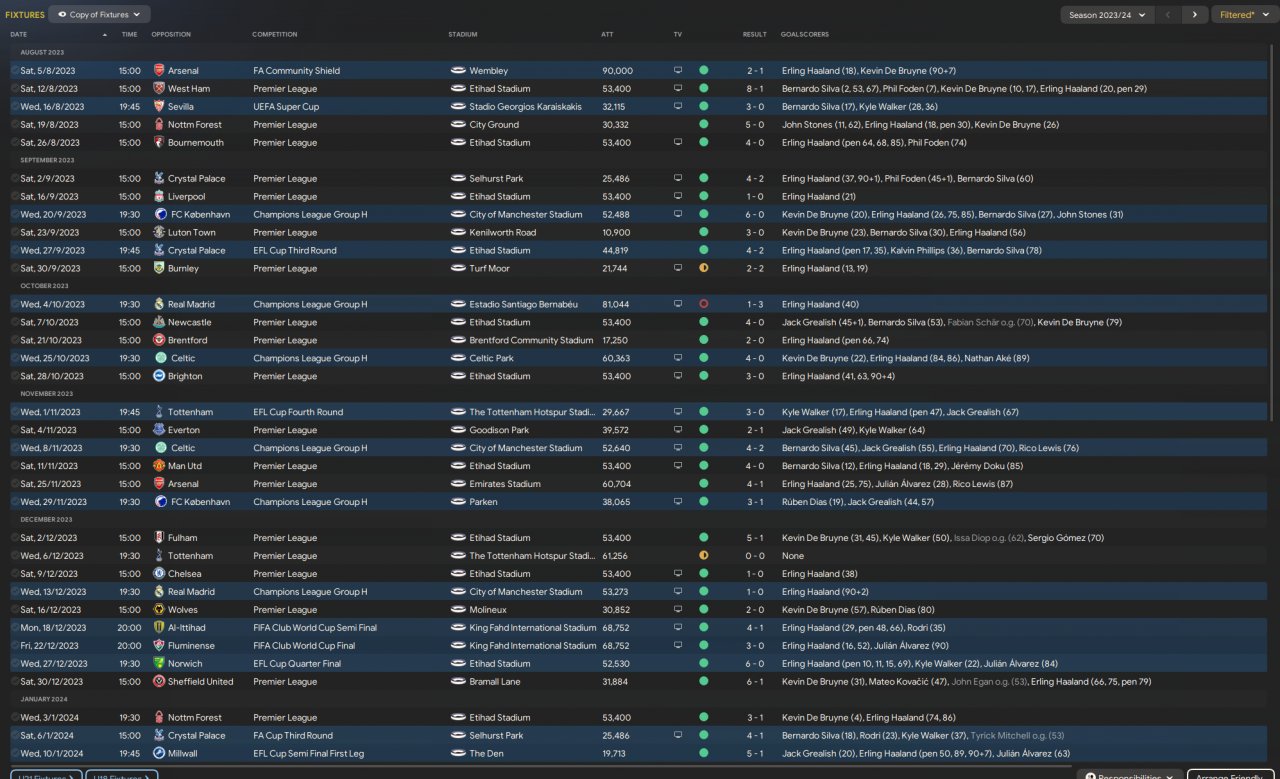Click the Sevilla club badge
The image size is (1280, 779).
(159, 107)
